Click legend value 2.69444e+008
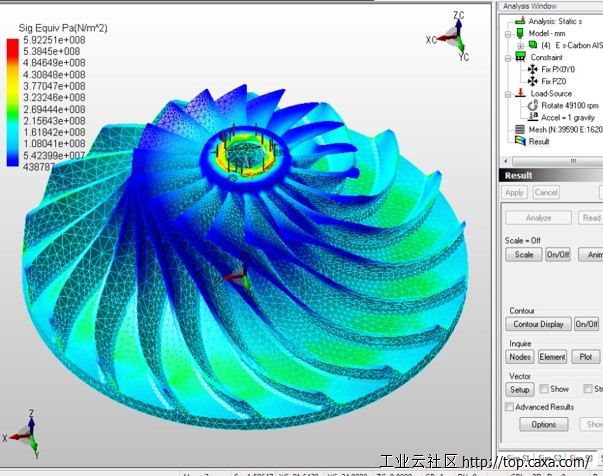Screen dimensions: 603x476 pos(54,109)
